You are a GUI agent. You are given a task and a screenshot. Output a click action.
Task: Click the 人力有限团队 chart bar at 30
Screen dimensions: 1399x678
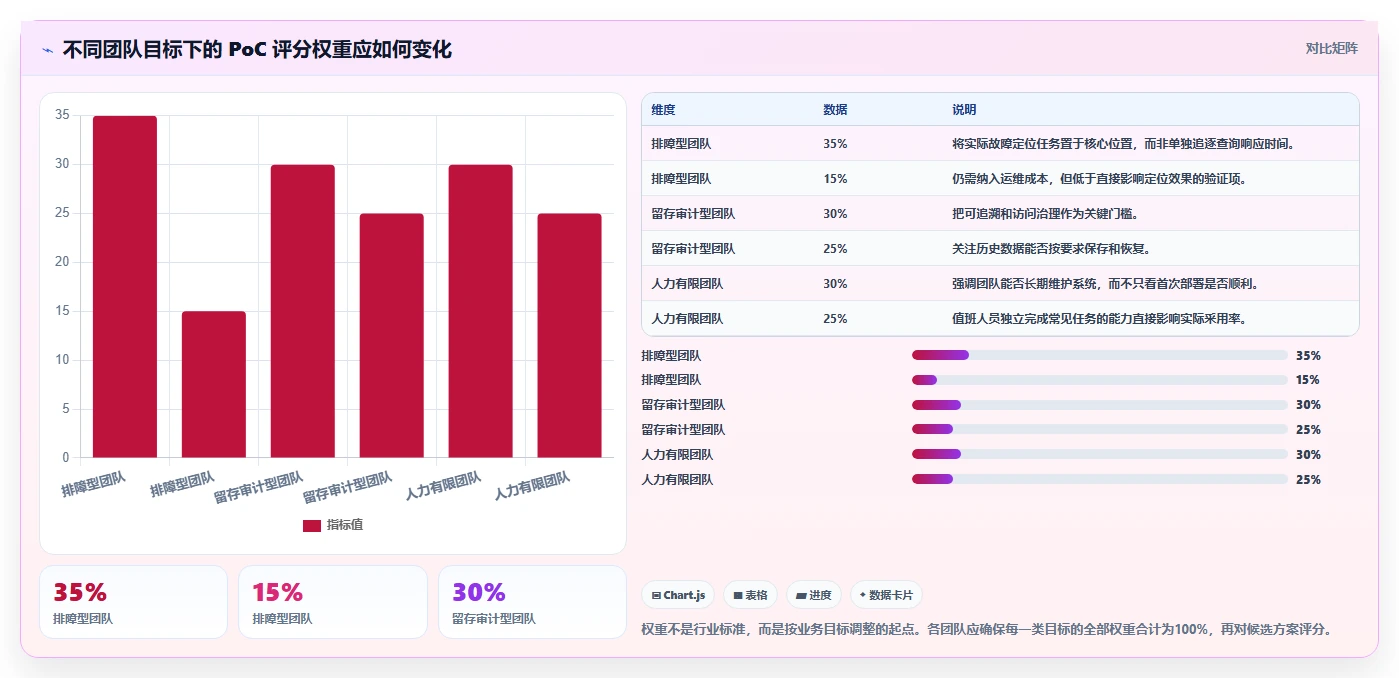pyautogui.click(x=481, y=311)
